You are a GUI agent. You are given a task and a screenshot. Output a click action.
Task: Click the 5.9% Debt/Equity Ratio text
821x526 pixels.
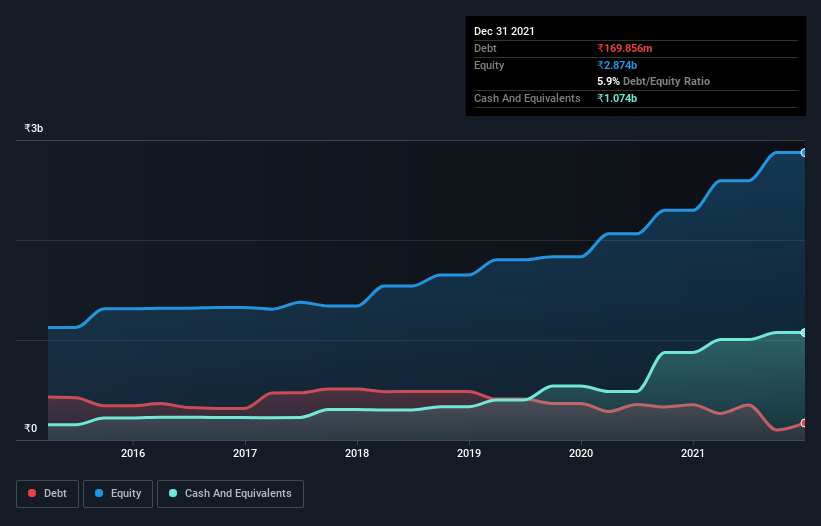click(x=653, y=81)
